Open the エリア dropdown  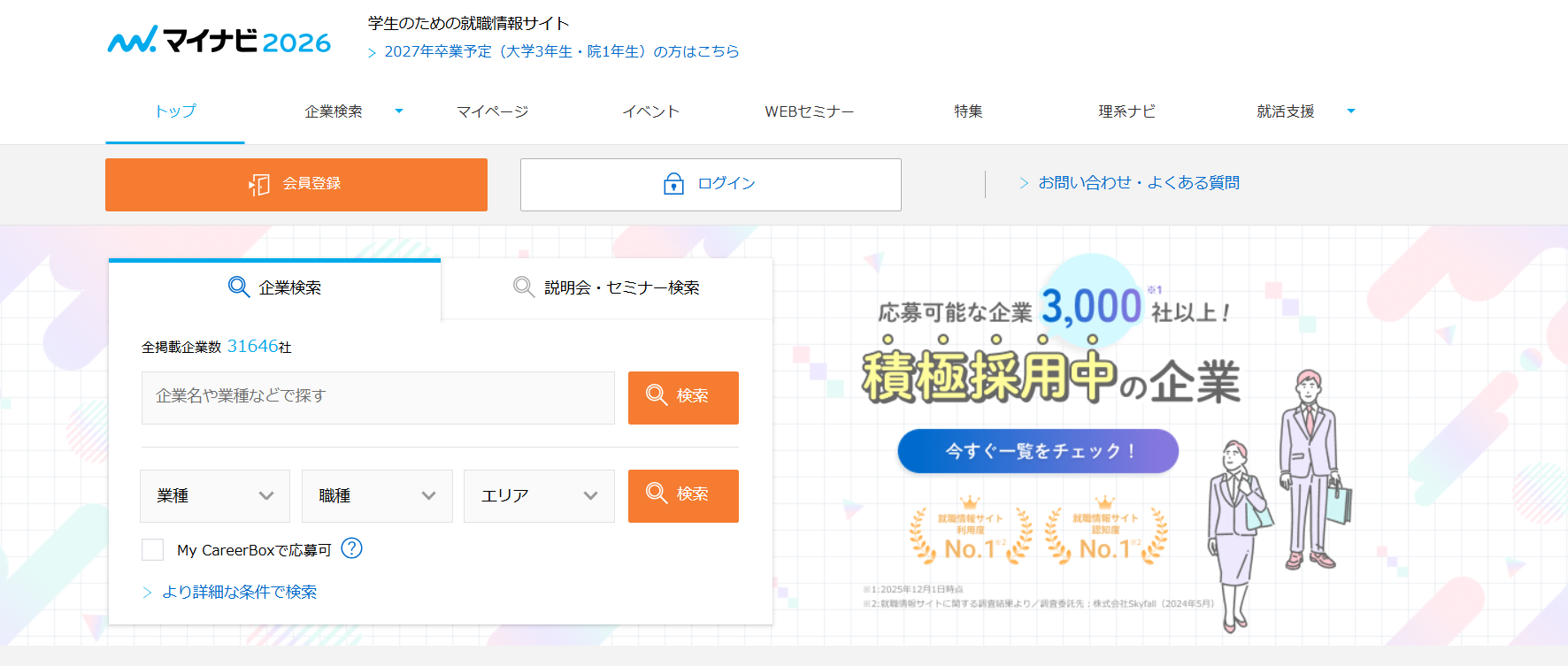pos(539,496)
